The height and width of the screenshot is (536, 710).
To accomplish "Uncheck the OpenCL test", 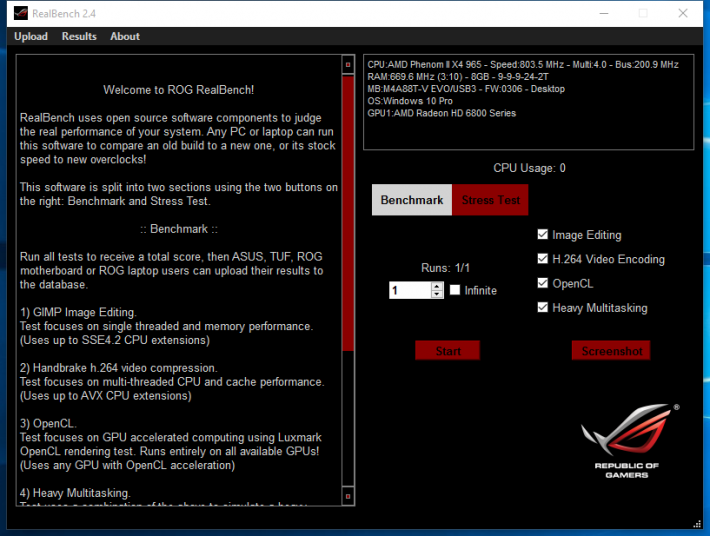I will (x=542, y=283).
